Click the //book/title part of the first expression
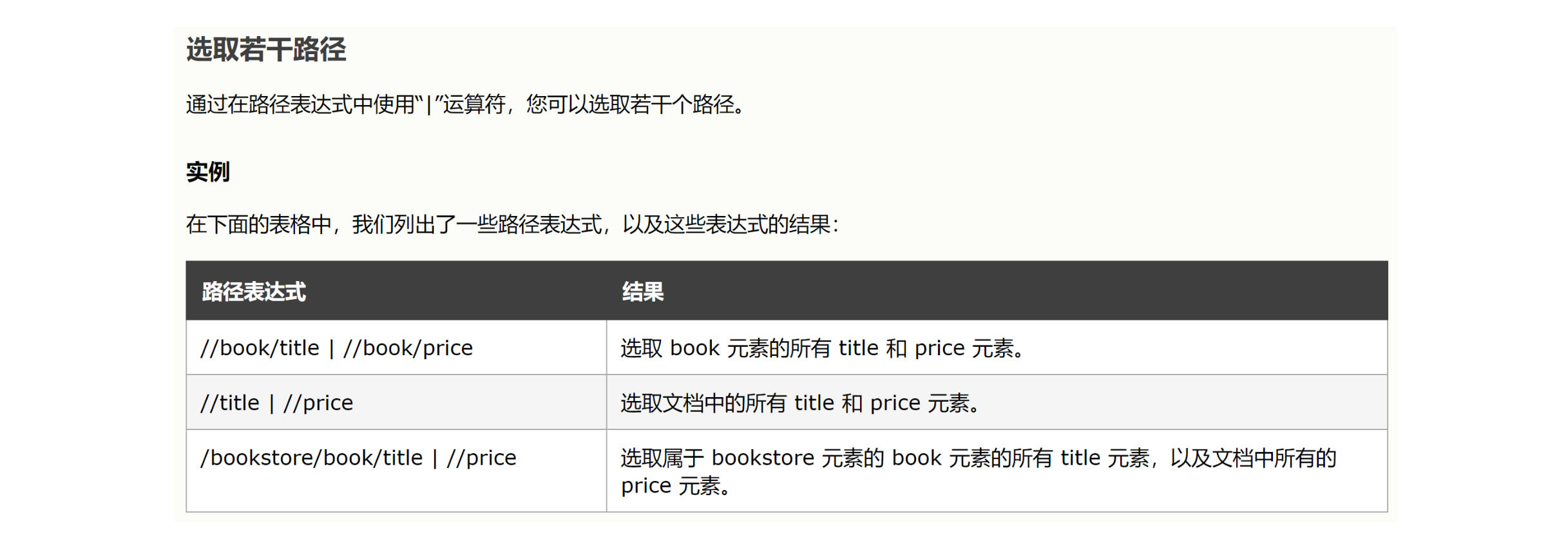 (260, 348)
